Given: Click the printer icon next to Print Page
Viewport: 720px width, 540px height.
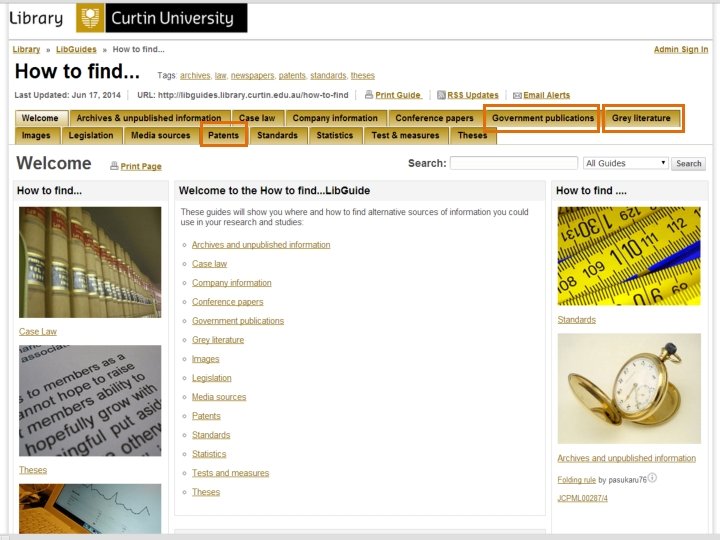Looking at the screenshot, I should click(114, 166).
